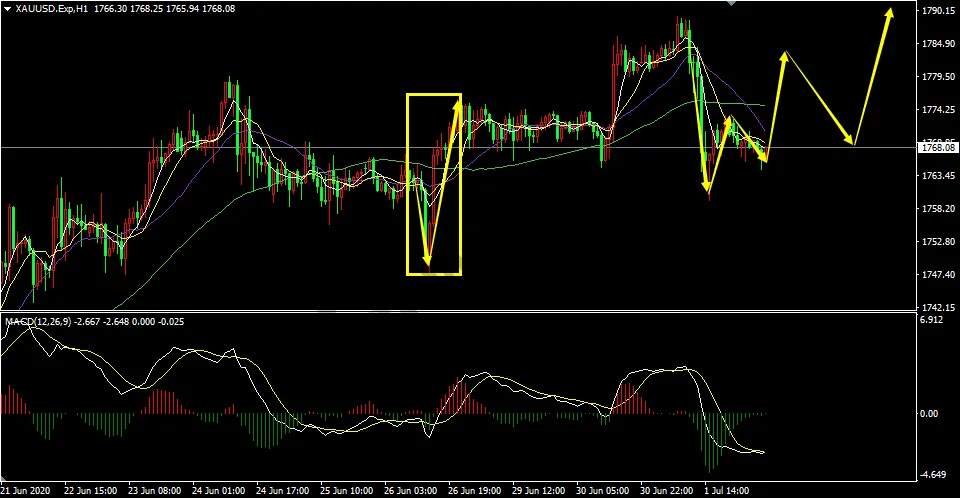This screenshot has height=498, width=960.
Task: Click the 23 Jun 08:00 time label
Action: [x=154, y=491]
